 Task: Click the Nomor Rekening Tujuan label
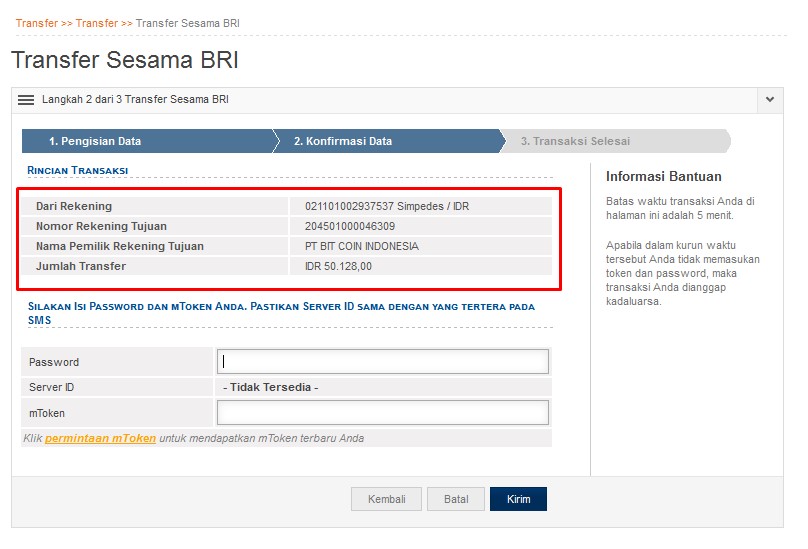tap(101, 226)
